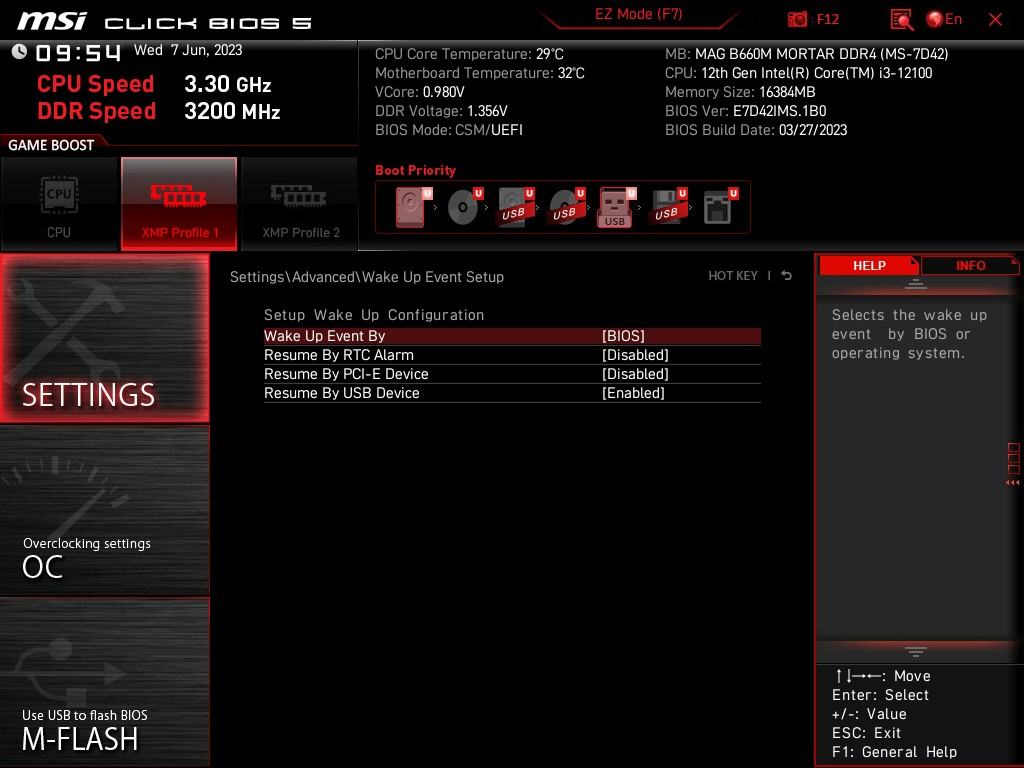
Task: Click the BIOS Ver: E7D42IMS.1B0 text
Action: tap(745, 111)
